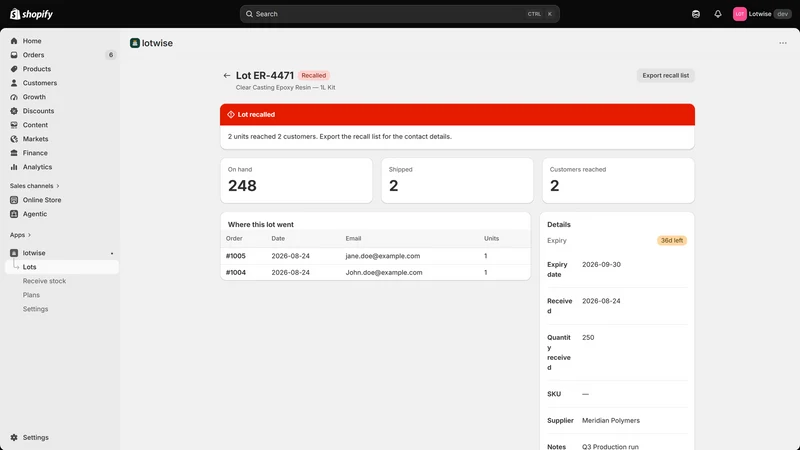Expand the Apps section chevron
The width and height of the screenshot is (800, 450).
(29, 235)
